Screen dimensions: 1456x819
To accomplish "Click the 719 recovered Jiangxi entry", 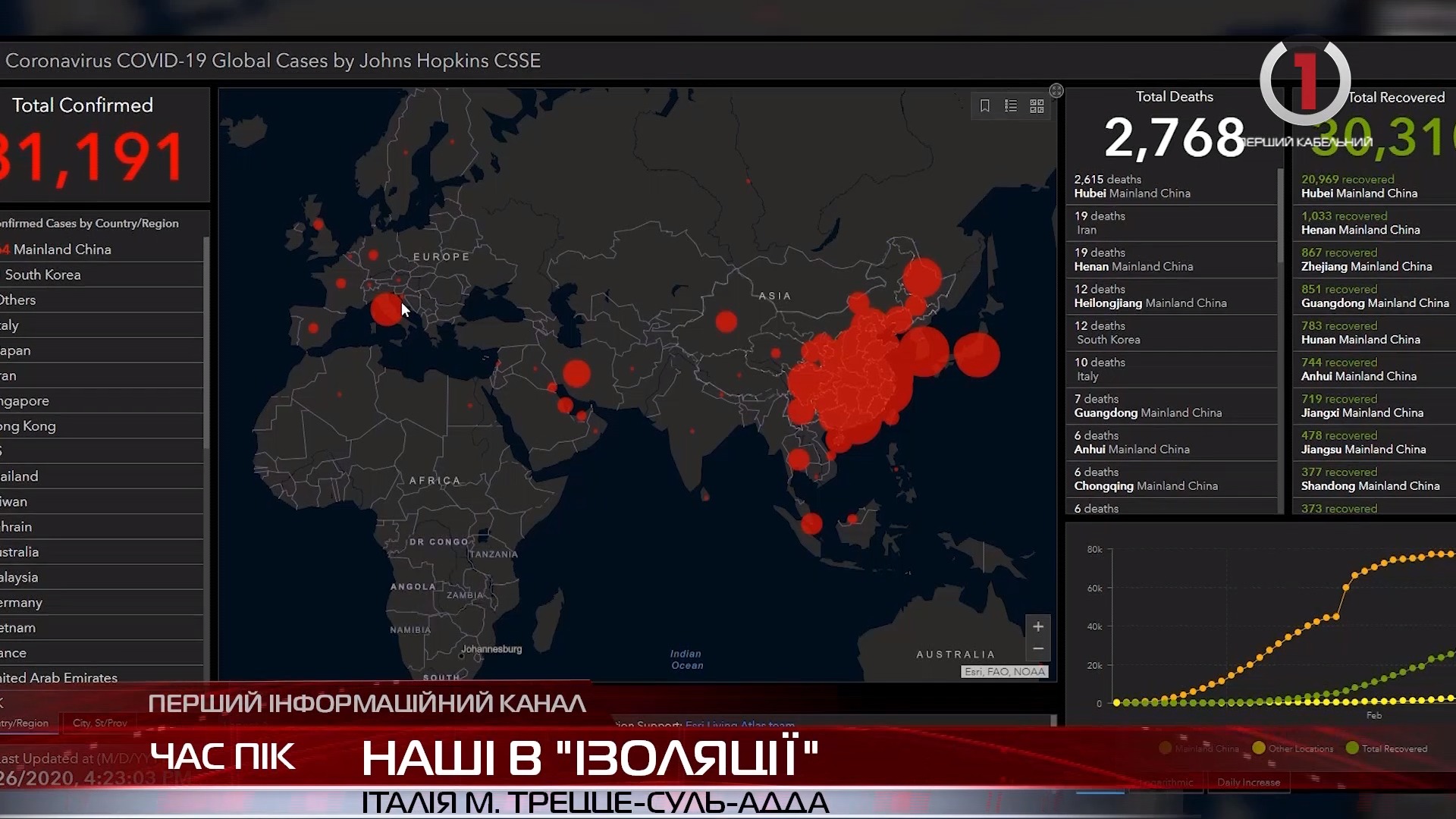I will (1376, 406).
